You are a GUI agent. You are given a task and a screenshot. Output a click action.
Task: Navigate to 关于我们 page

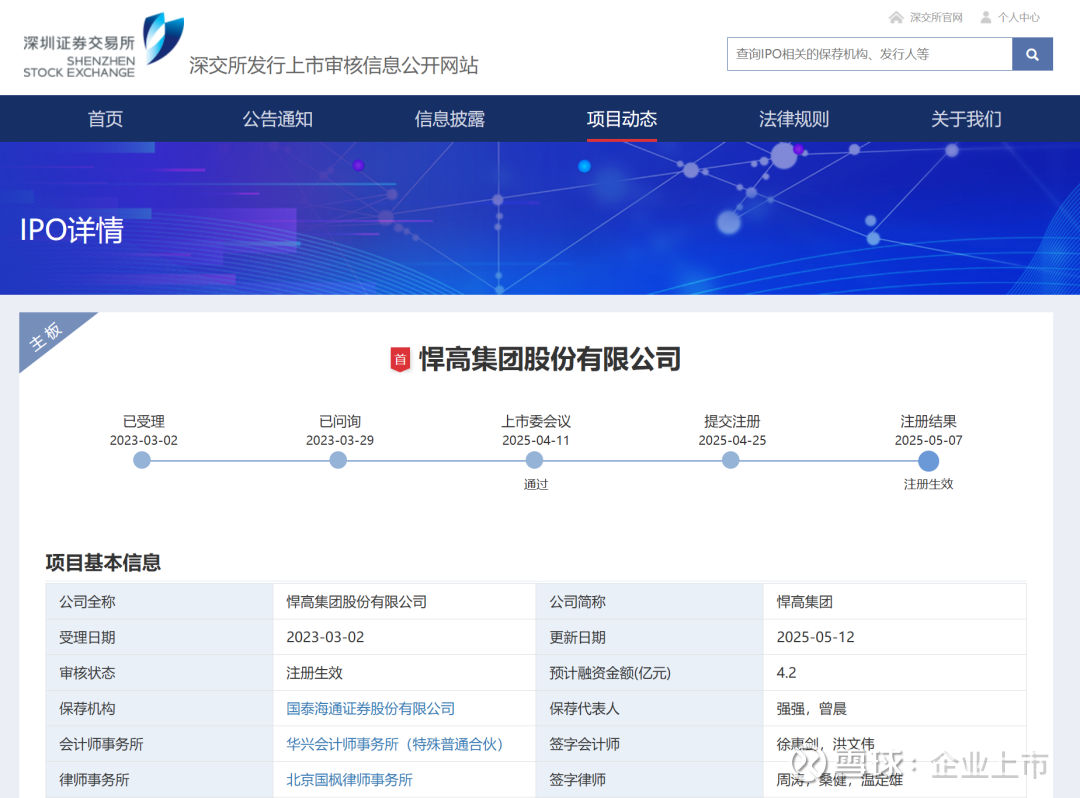click(965, 119)
